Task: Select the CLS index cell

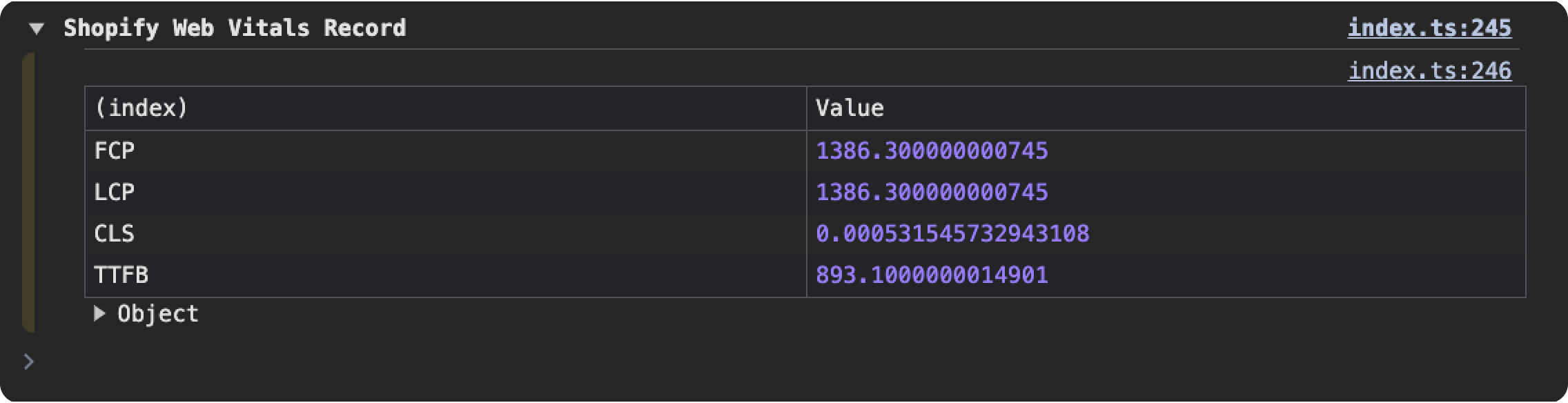Action: [x=115, y=233]
